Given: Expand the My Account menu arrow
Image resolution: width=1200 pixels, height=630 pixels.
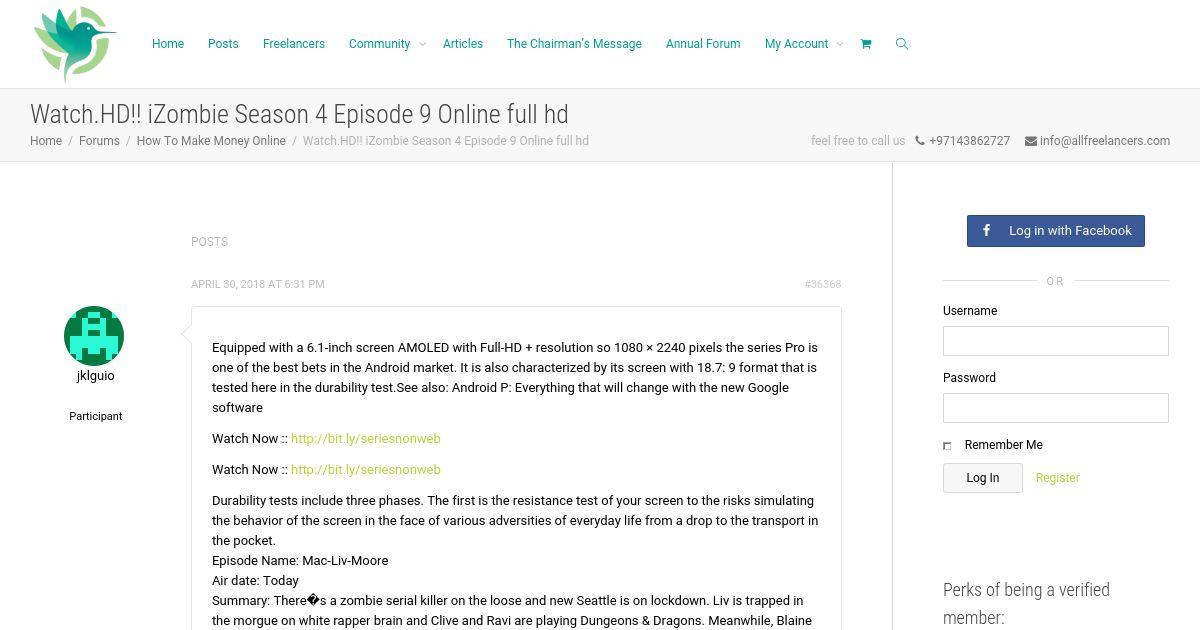Looking at the screenshot, I should (839, 44).
